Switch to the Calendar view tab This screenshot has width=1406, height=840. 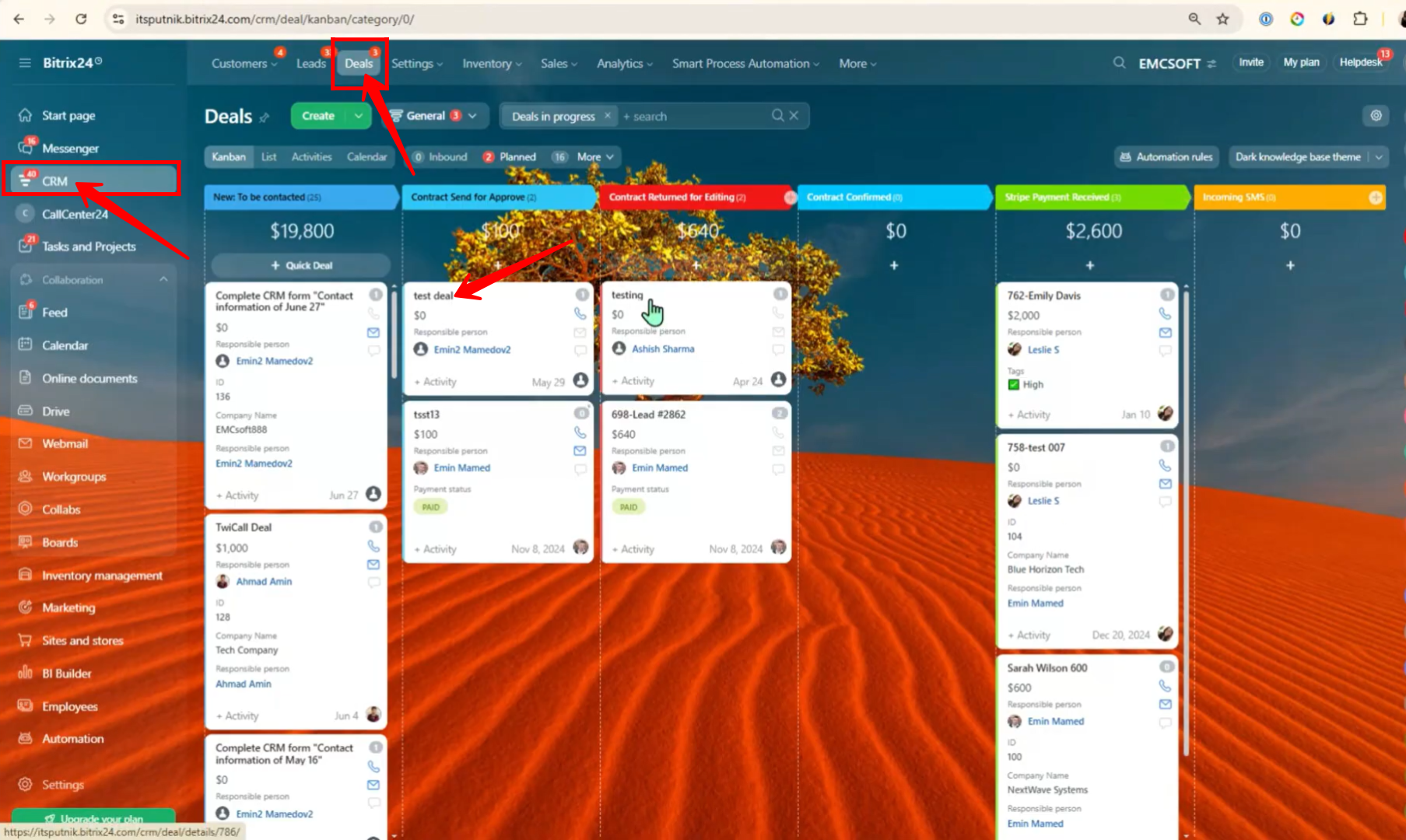366,157
